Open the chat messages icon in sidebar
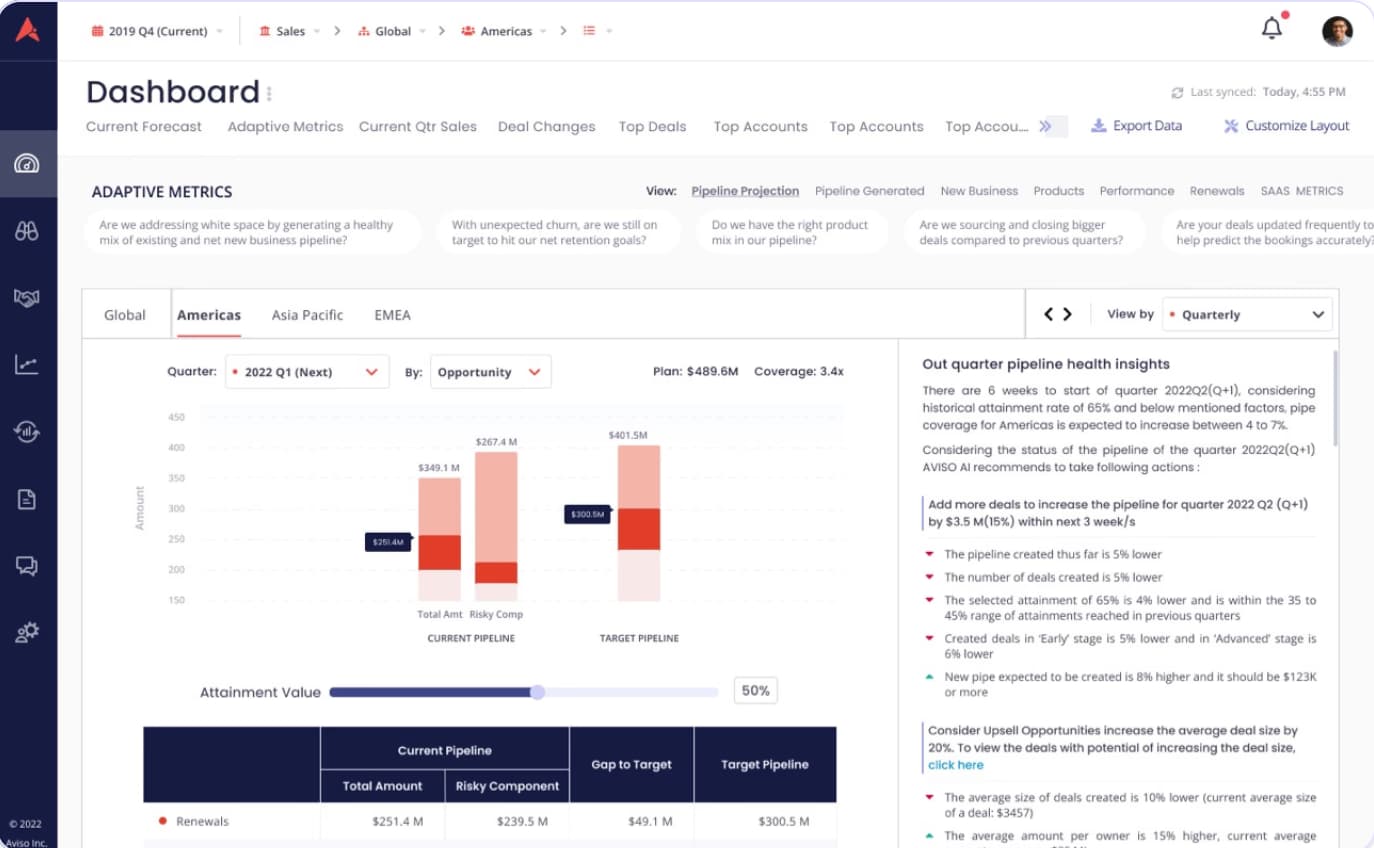1374x848 pixels. coord(27,566)
